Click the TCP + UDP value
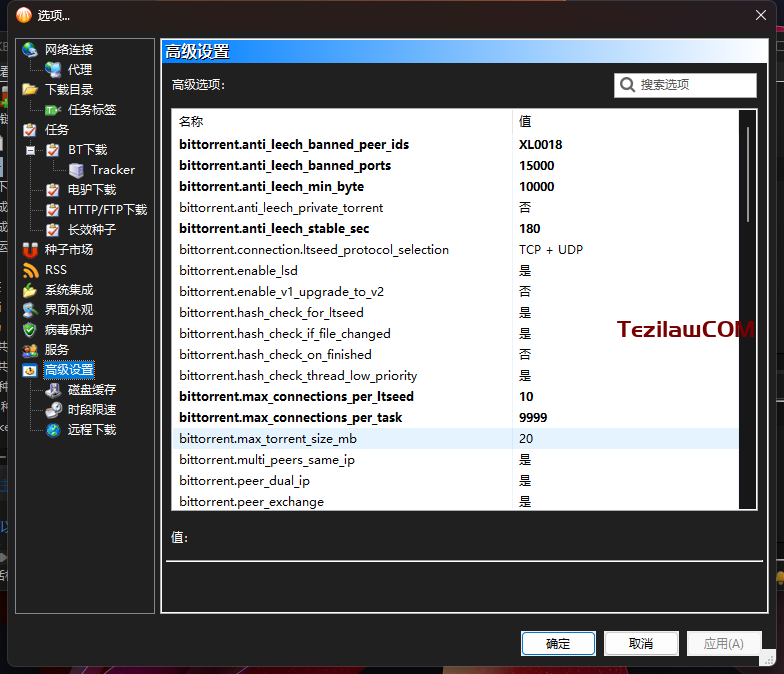 [551, 250]
